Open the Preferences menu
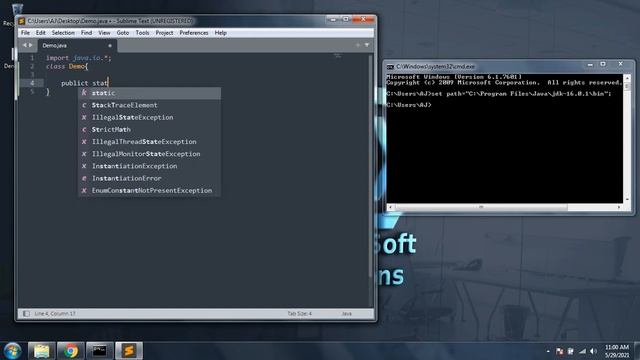 [193, 33]
